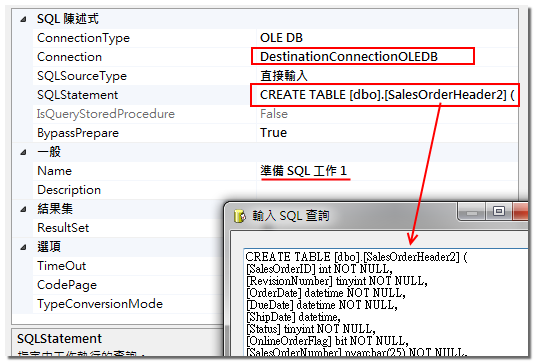
Task: Collapse the SQL 陳述式 category
Action: tap(23, 19)
